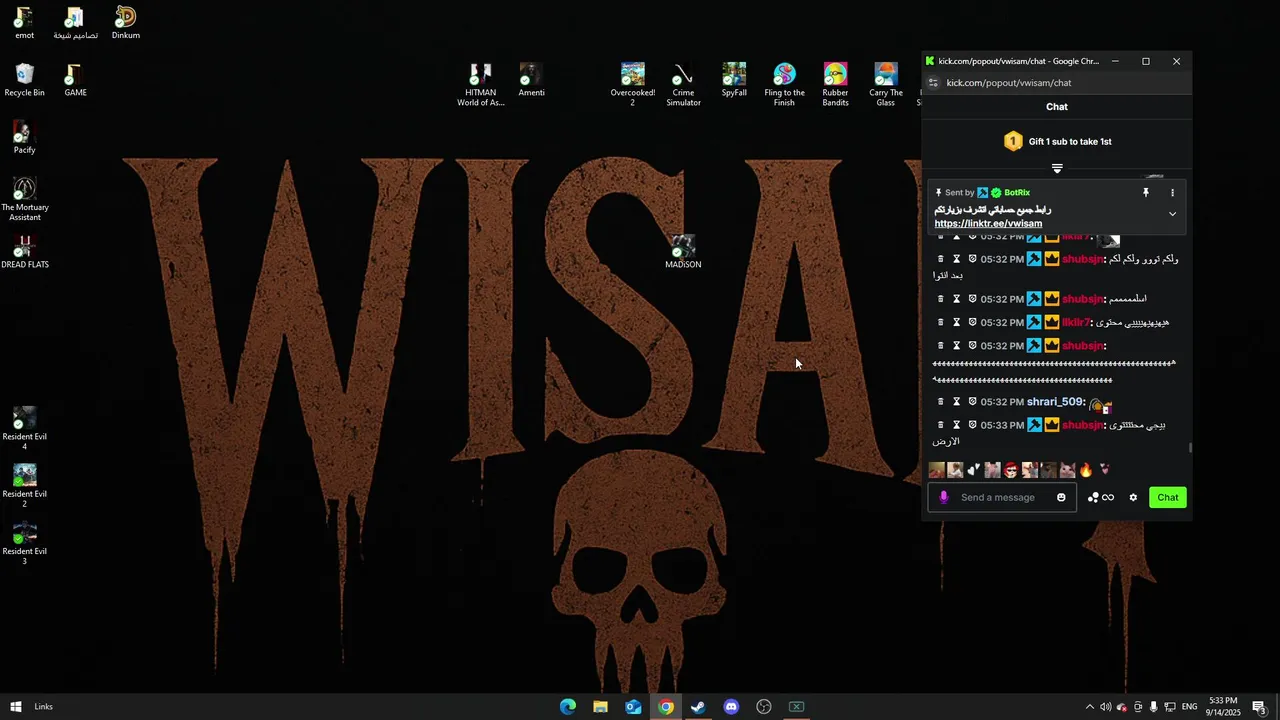This screenshot has width=1280, height=720.
Task: Open llklr7's username in chat
Action: click(1075, 322)
